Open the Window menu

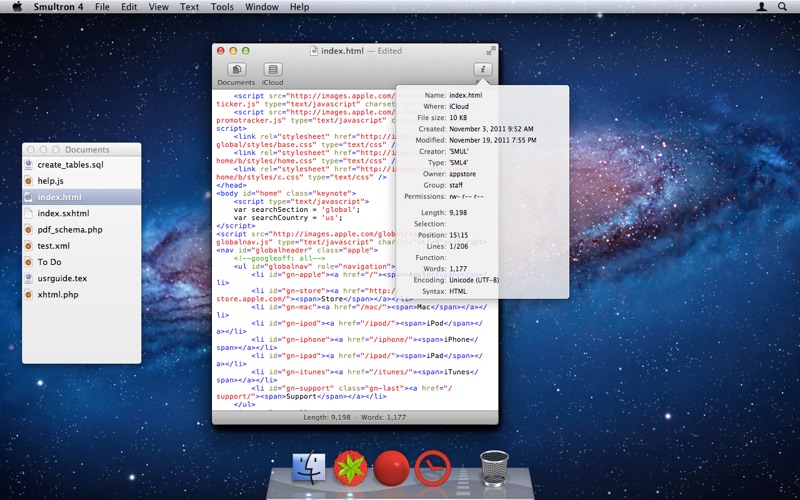click(262, 7)
